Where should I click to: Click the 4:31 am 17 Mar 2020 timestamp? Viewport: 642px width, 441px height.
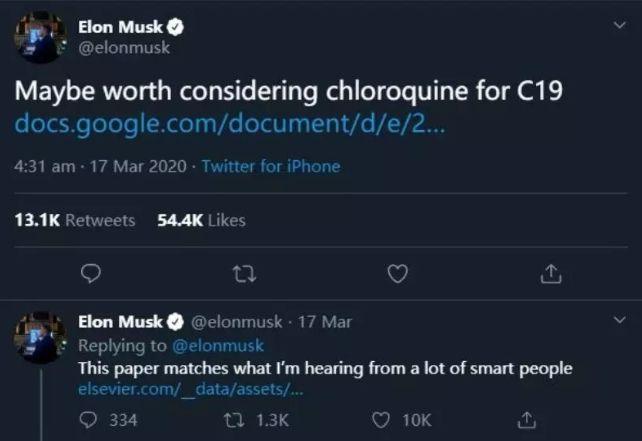pos(100,167)
